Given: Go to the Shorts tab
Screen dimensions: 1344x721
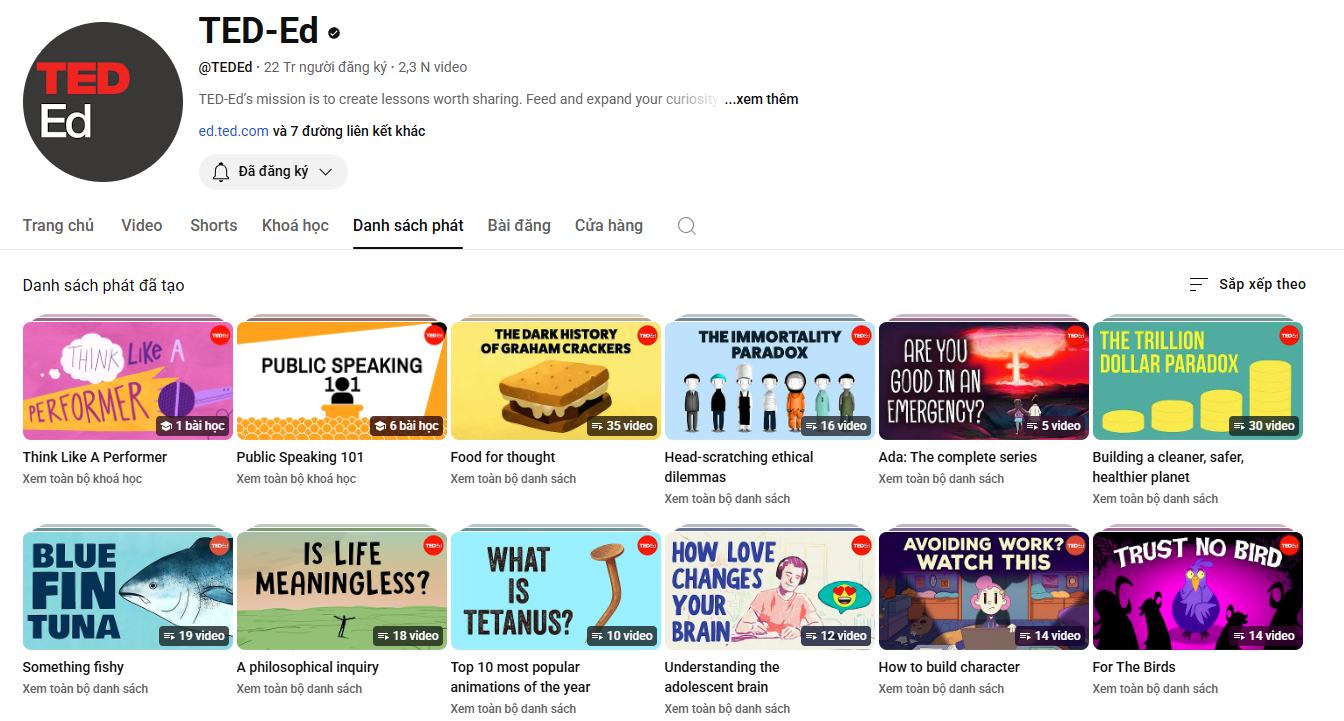Looking at the screenshot, I should pyautogui.click(x=214, y=226).
